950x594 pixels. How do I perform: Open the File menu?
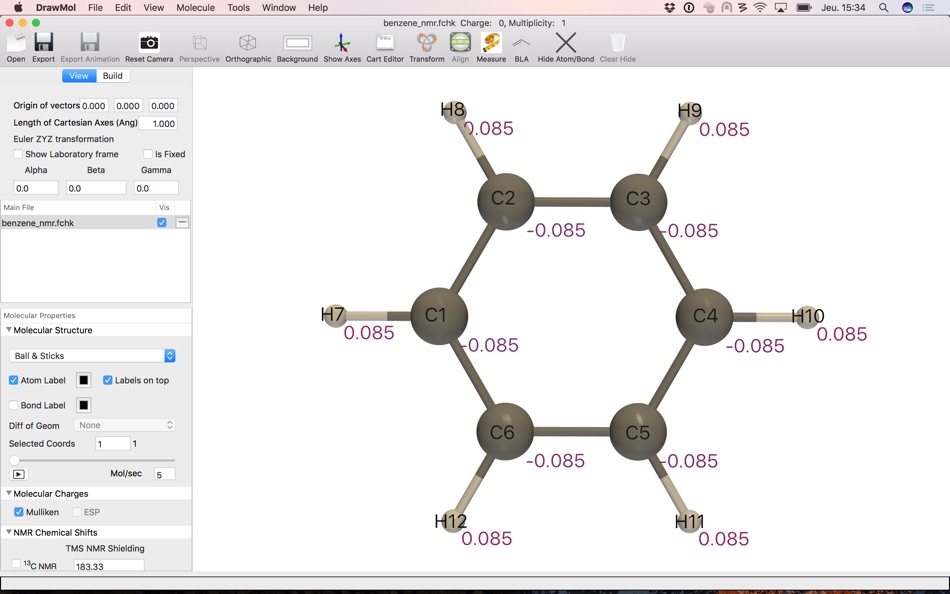(x=95, y=8)
